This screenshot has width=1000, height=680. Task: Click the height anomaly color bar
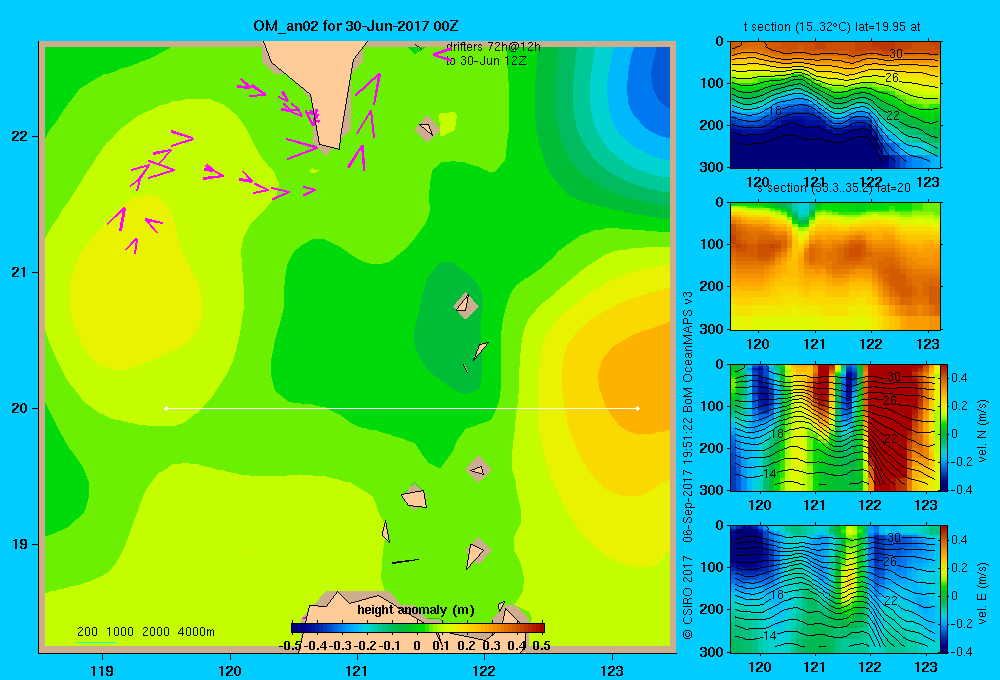(x=418, y=628)
